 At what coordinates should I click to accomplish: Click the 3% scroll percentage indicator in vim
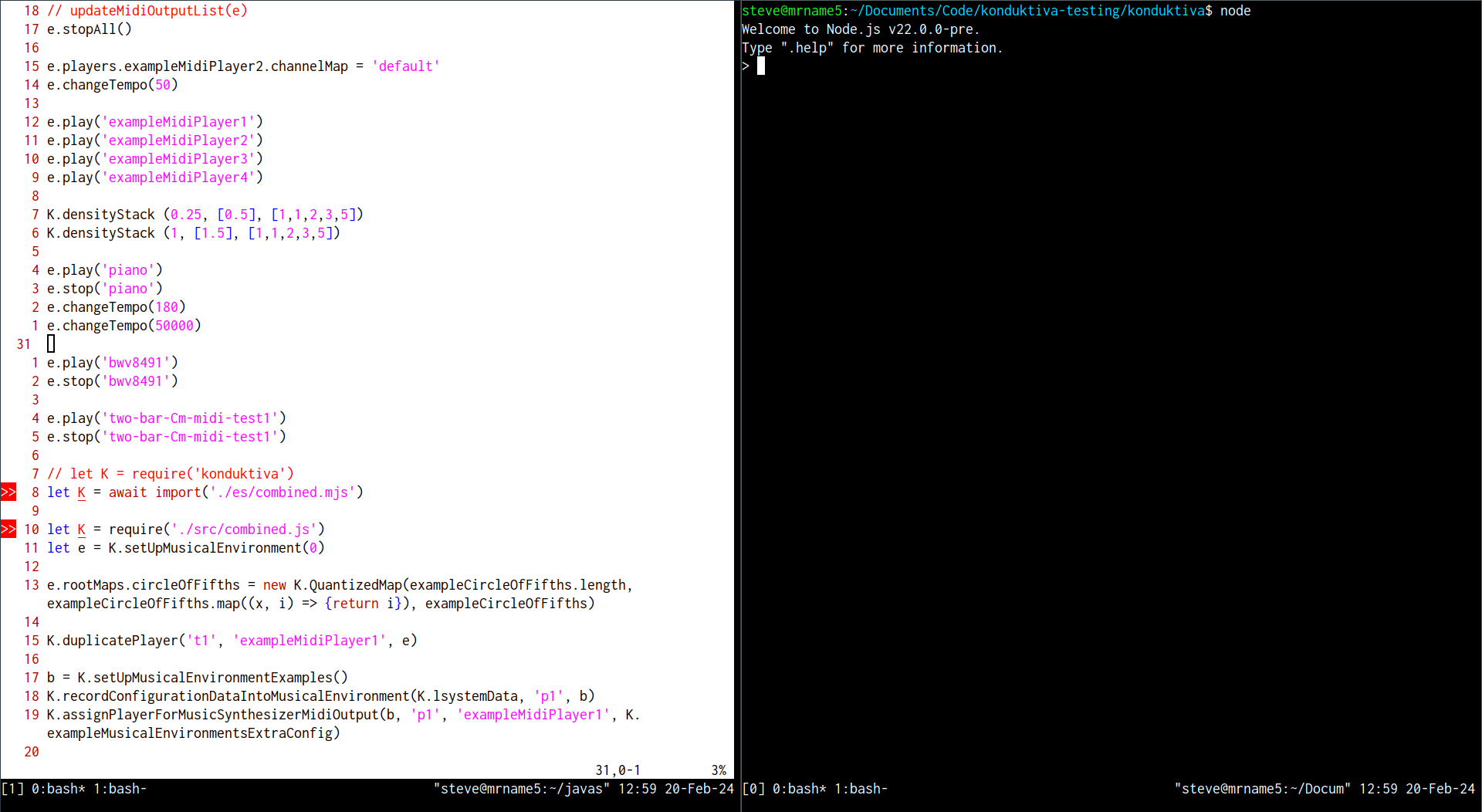coord(719,770)
